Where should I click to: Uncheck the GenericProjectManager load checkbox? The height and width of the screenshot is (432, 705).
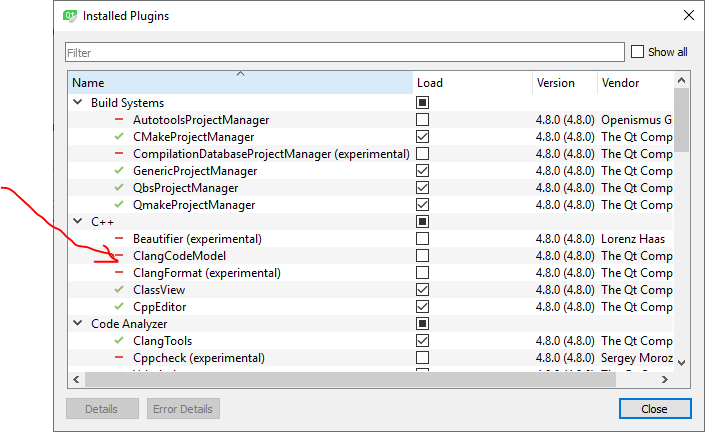click(422, 170)
